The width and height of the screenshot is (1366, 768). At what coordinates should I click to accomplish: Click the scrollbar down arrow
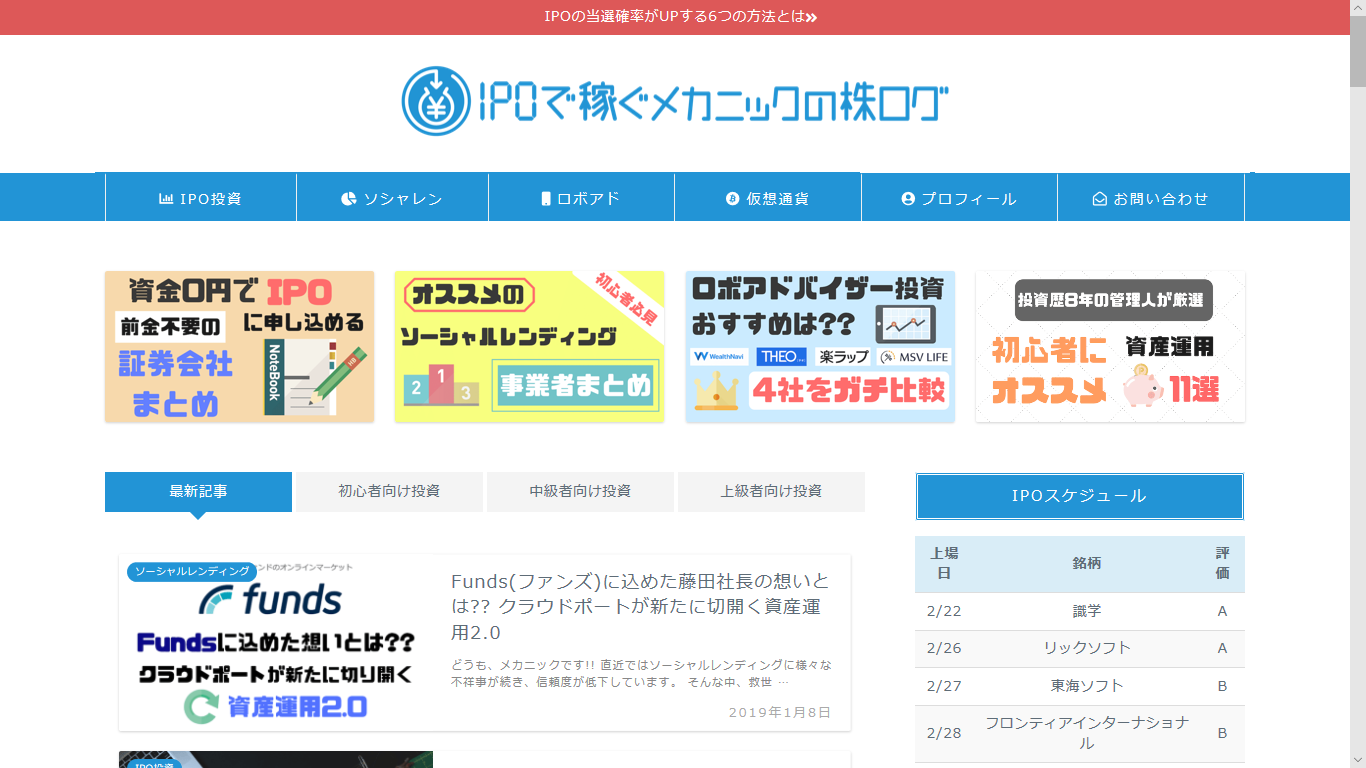1358,760
